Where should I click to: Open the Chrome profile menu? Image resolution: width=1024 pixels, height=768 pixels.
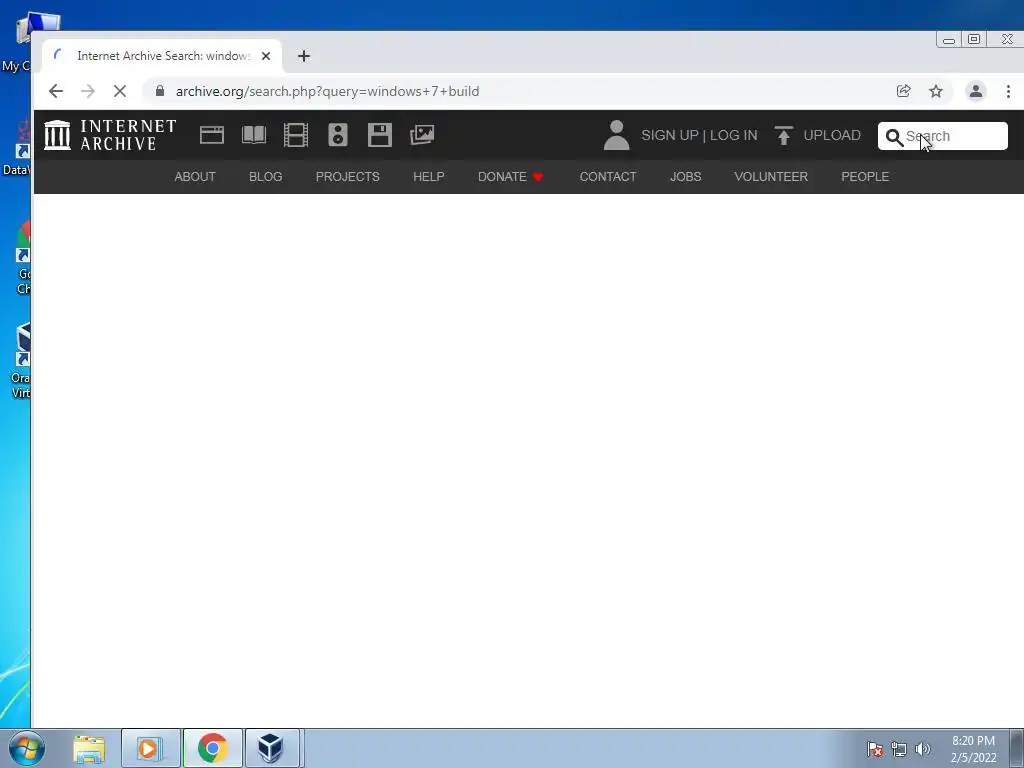[x=976, y=91]
